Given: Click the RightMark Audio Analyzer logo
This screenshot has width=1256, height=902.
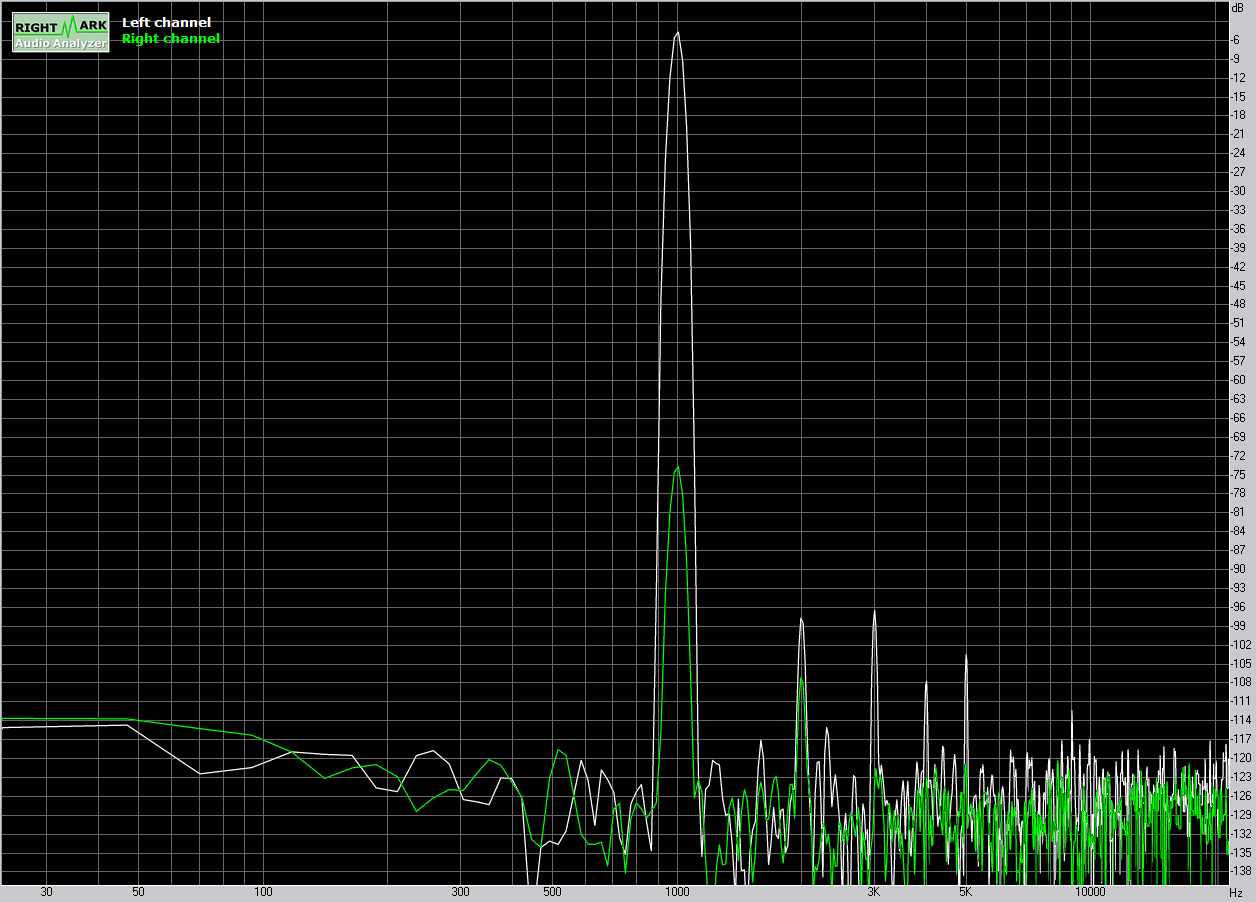Looking at the screenshot, I should 61,33.
